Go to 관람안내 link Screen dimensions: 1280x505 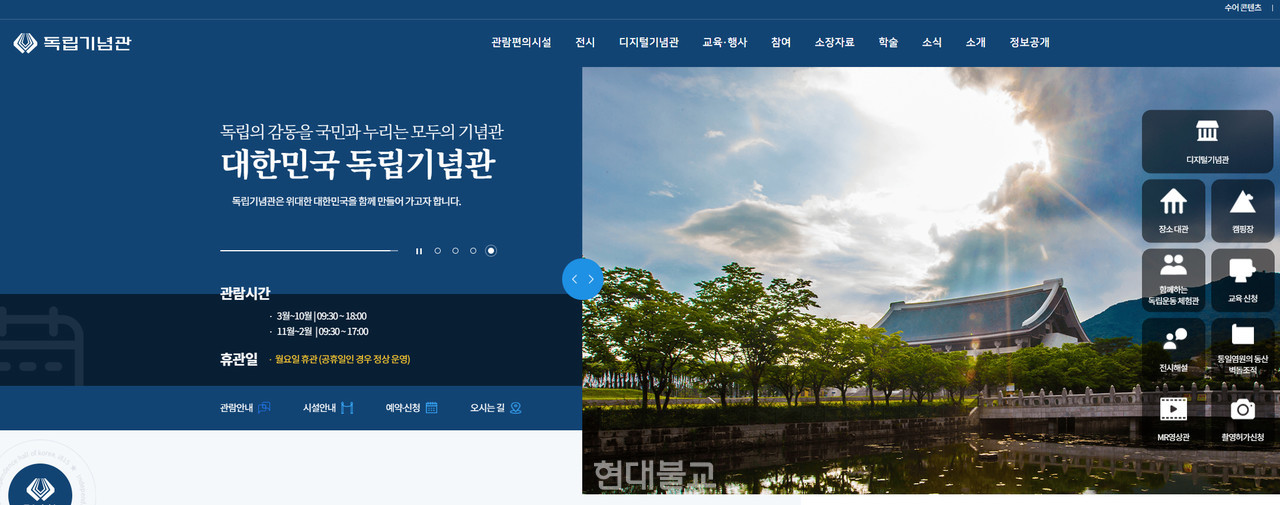coord(245,408)
